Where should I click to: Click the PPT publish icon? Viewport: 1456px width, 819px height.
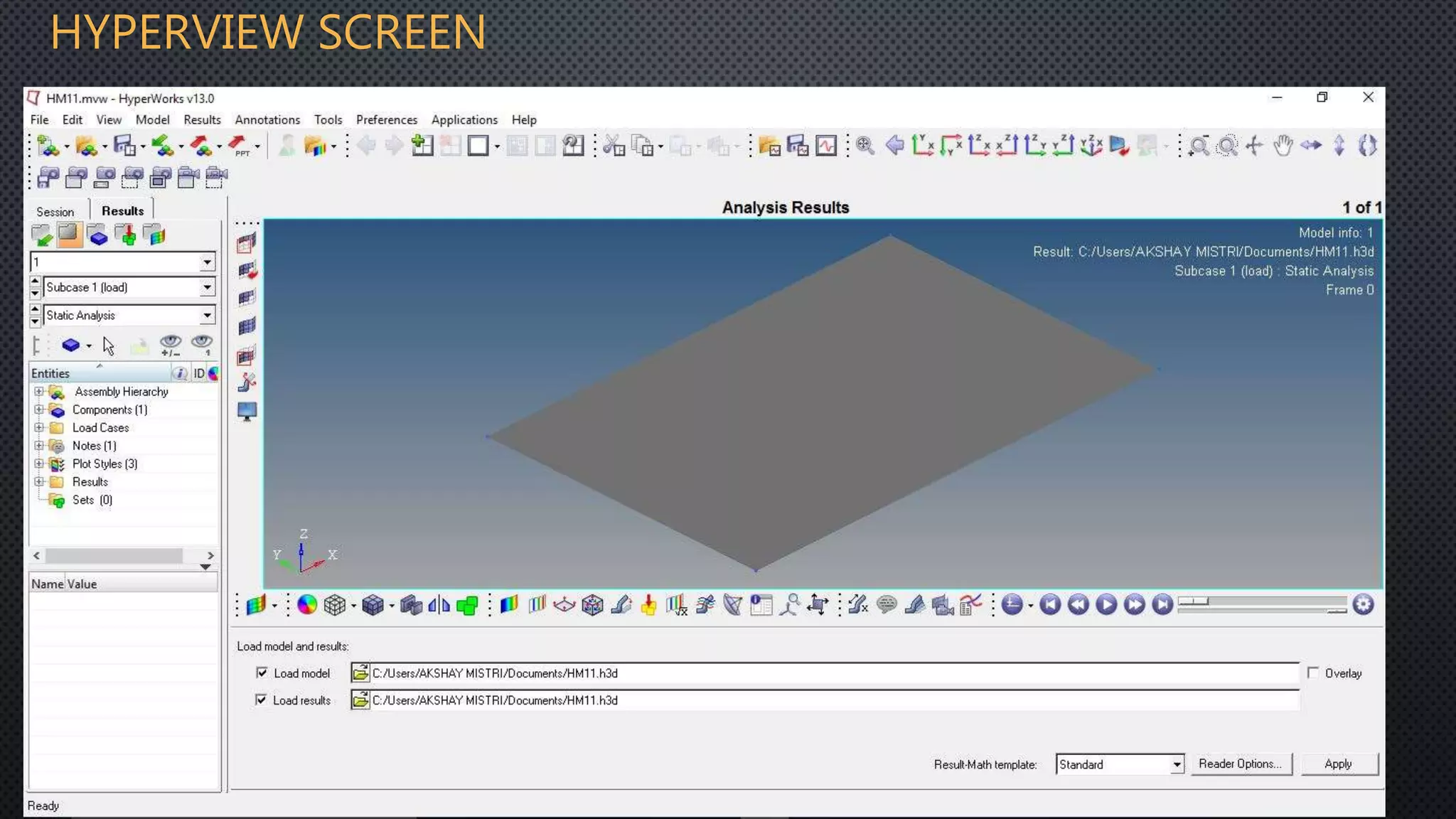click(x=239, y=146)
